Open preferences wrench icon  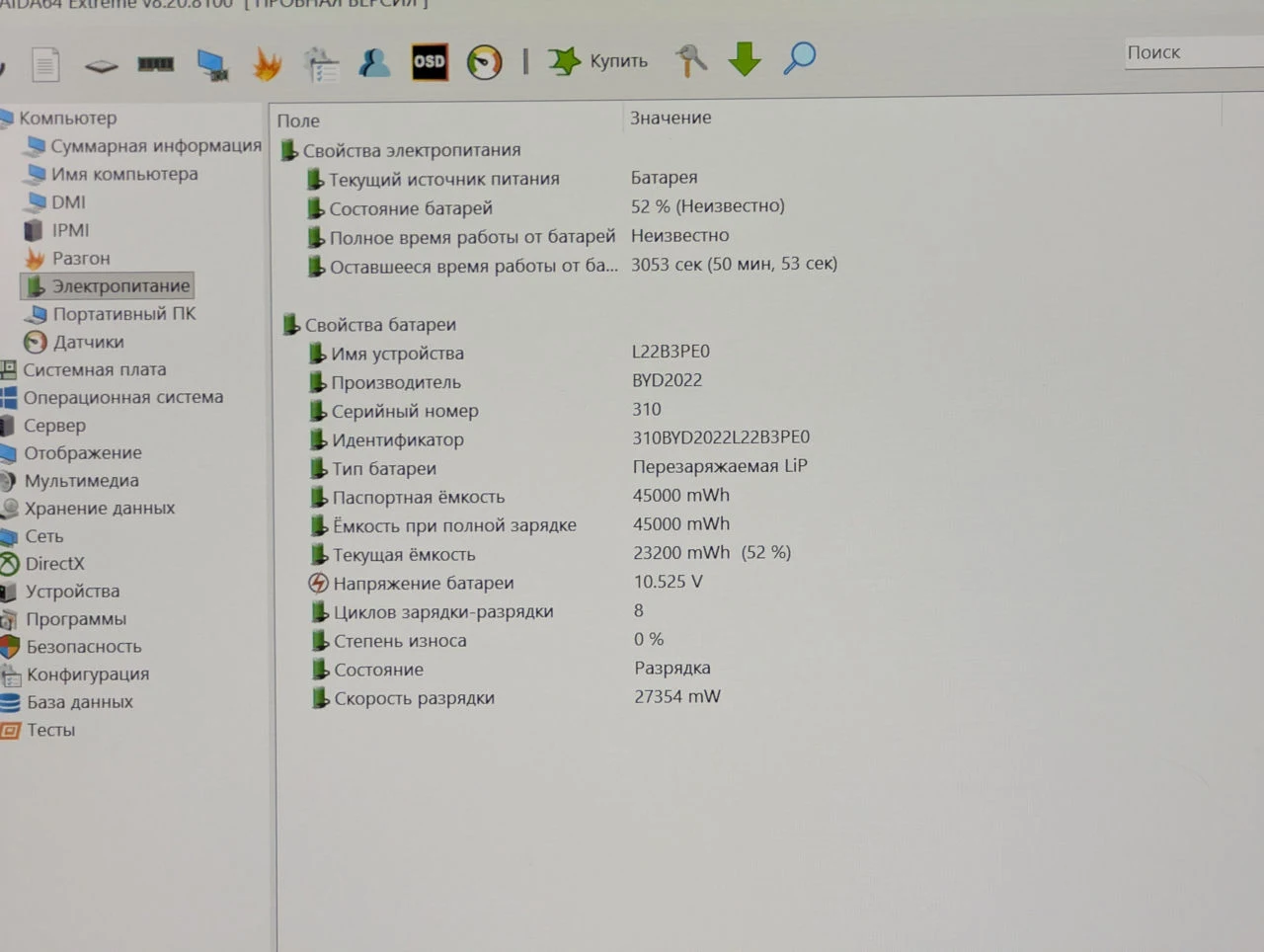click(x=691, y=59)
